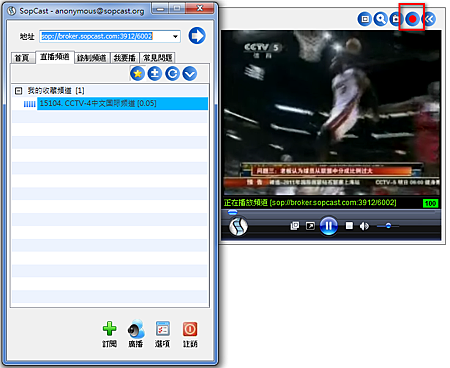Image resolution: width=450 pixels, height=368 pixels.
Task: Switch to the 我要播 tab
Action: tap(125, 58)
